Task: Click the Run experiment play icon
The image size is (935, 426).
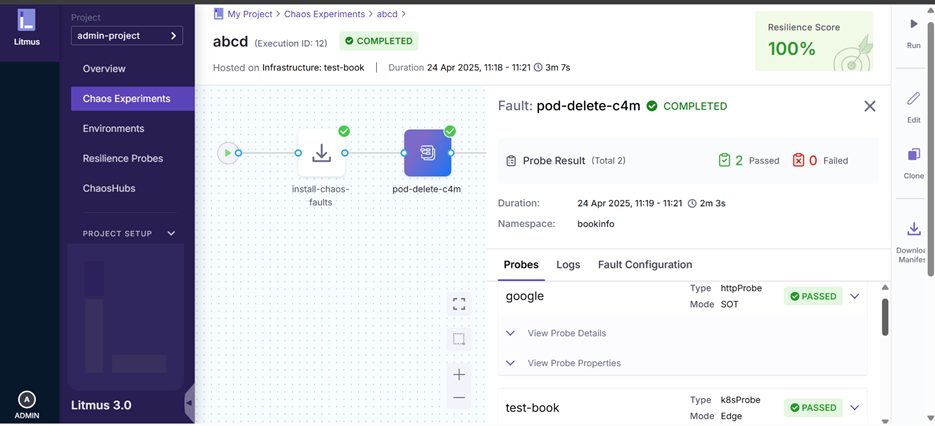Action: coord(913,24)
